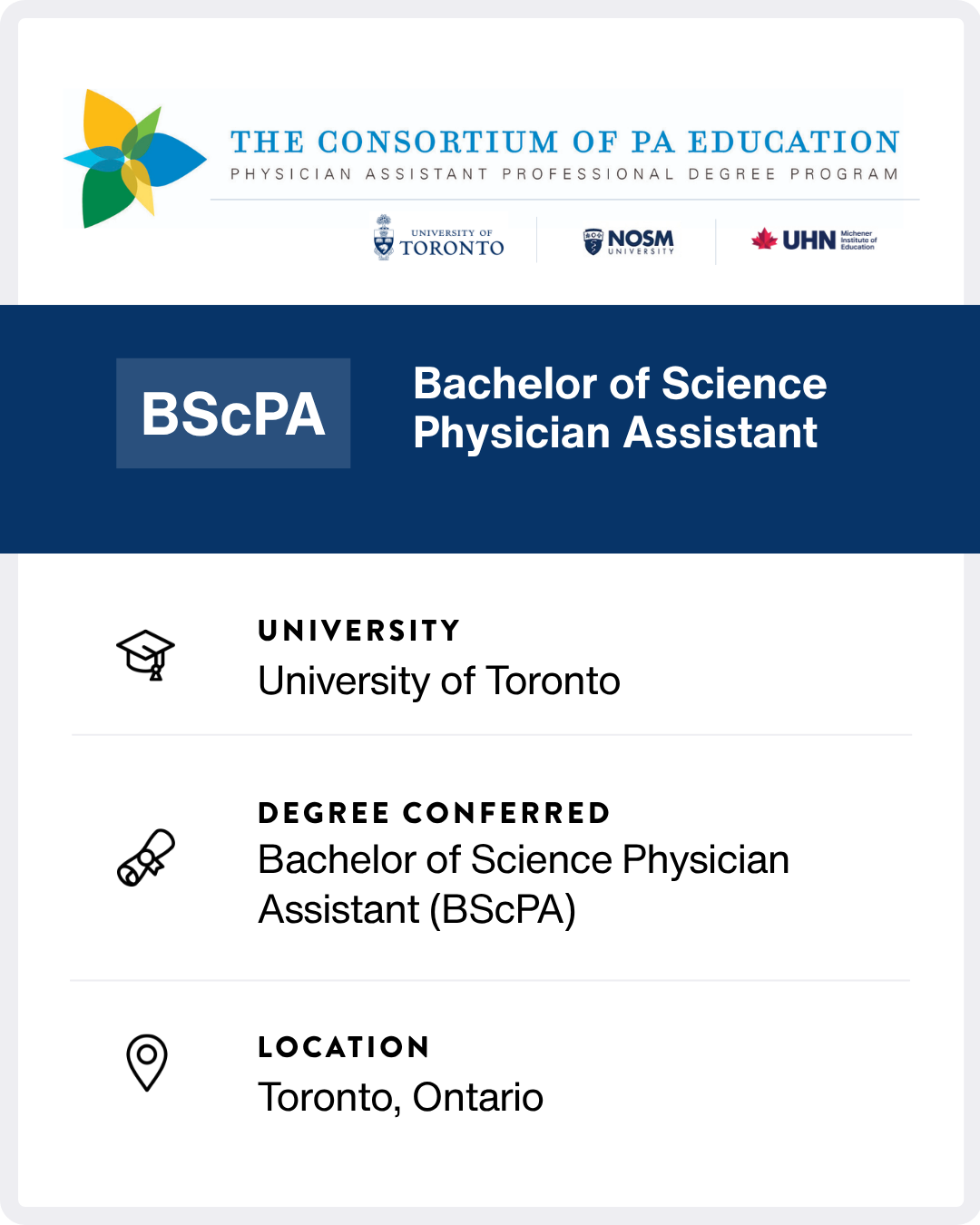Click the Bachelor of Science Physician Assistant heading

click(620, 407)
